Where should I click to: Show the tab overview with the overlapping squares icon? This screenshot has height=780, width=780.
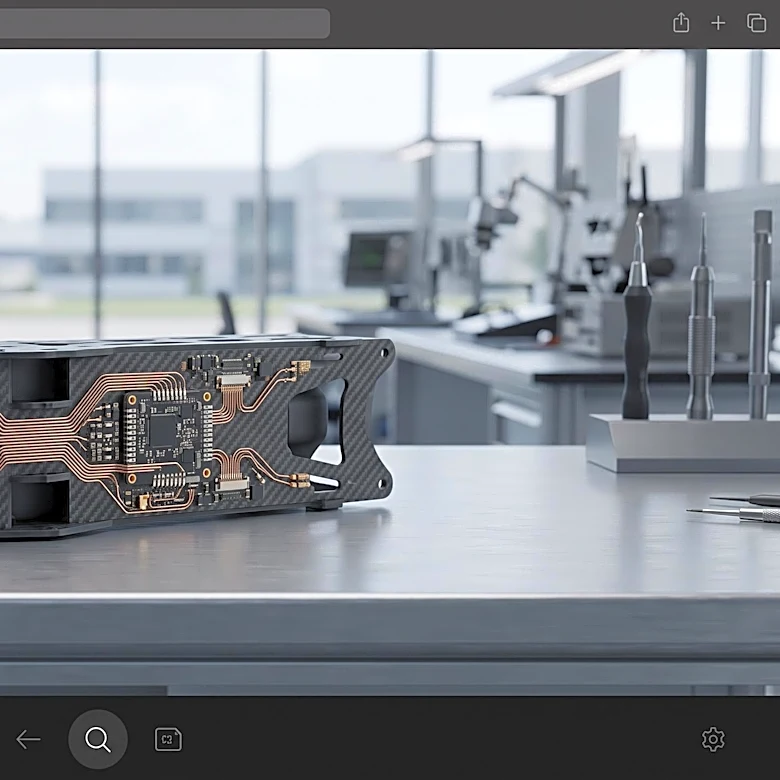(756, 23)
